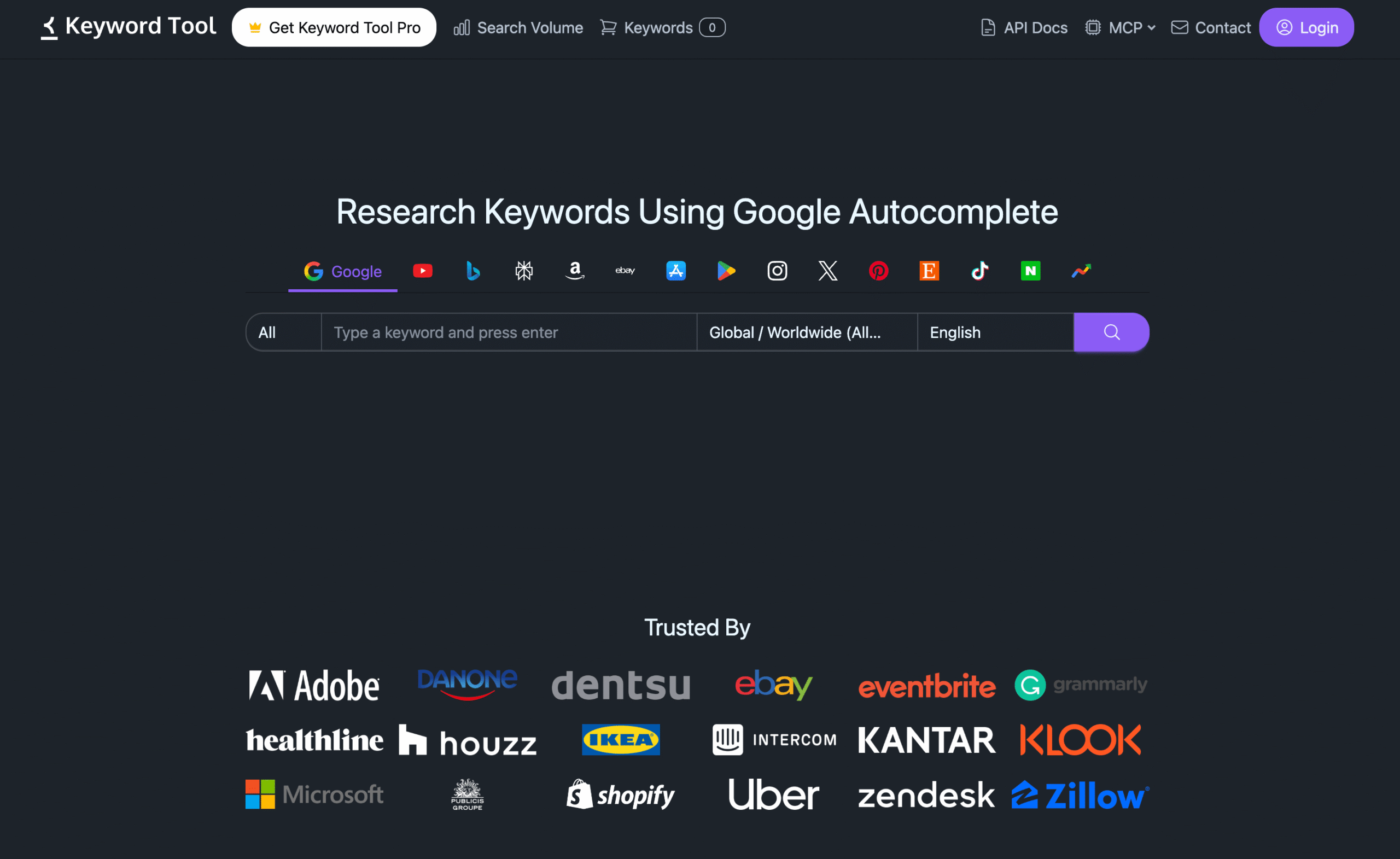1400x859 pixels.
Task: Open the All search type dropdown
Action: pyautogui.click(x=284, y=332)
